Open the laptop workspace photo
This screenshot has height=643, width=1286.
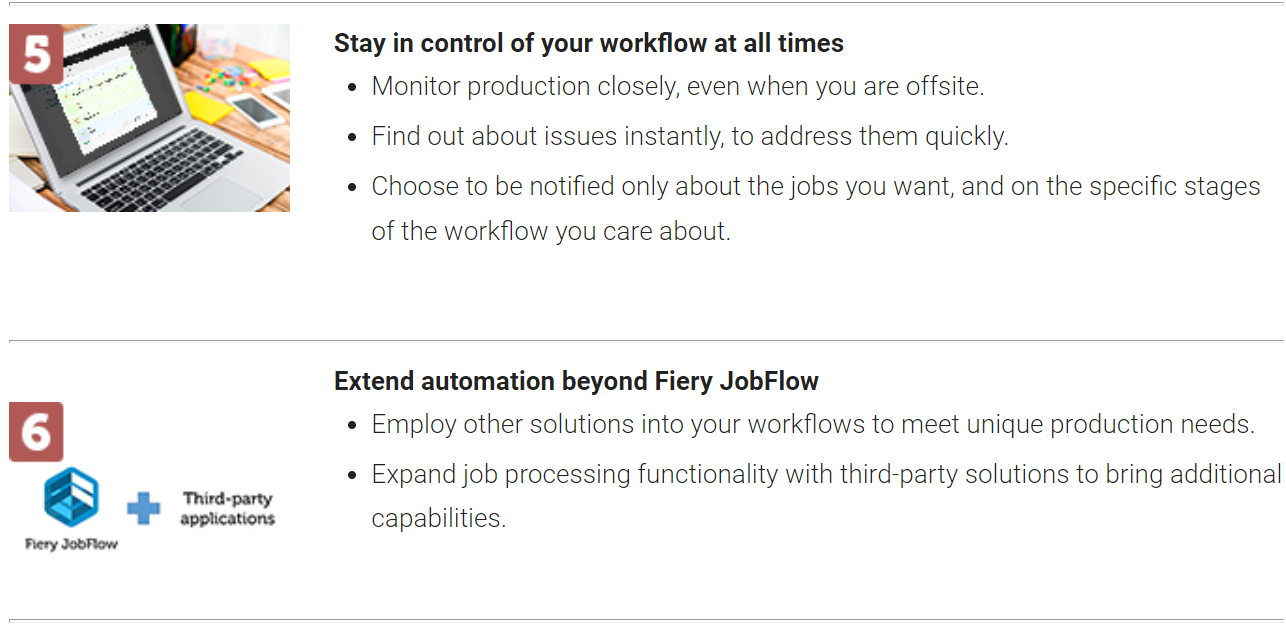point(149,118)
